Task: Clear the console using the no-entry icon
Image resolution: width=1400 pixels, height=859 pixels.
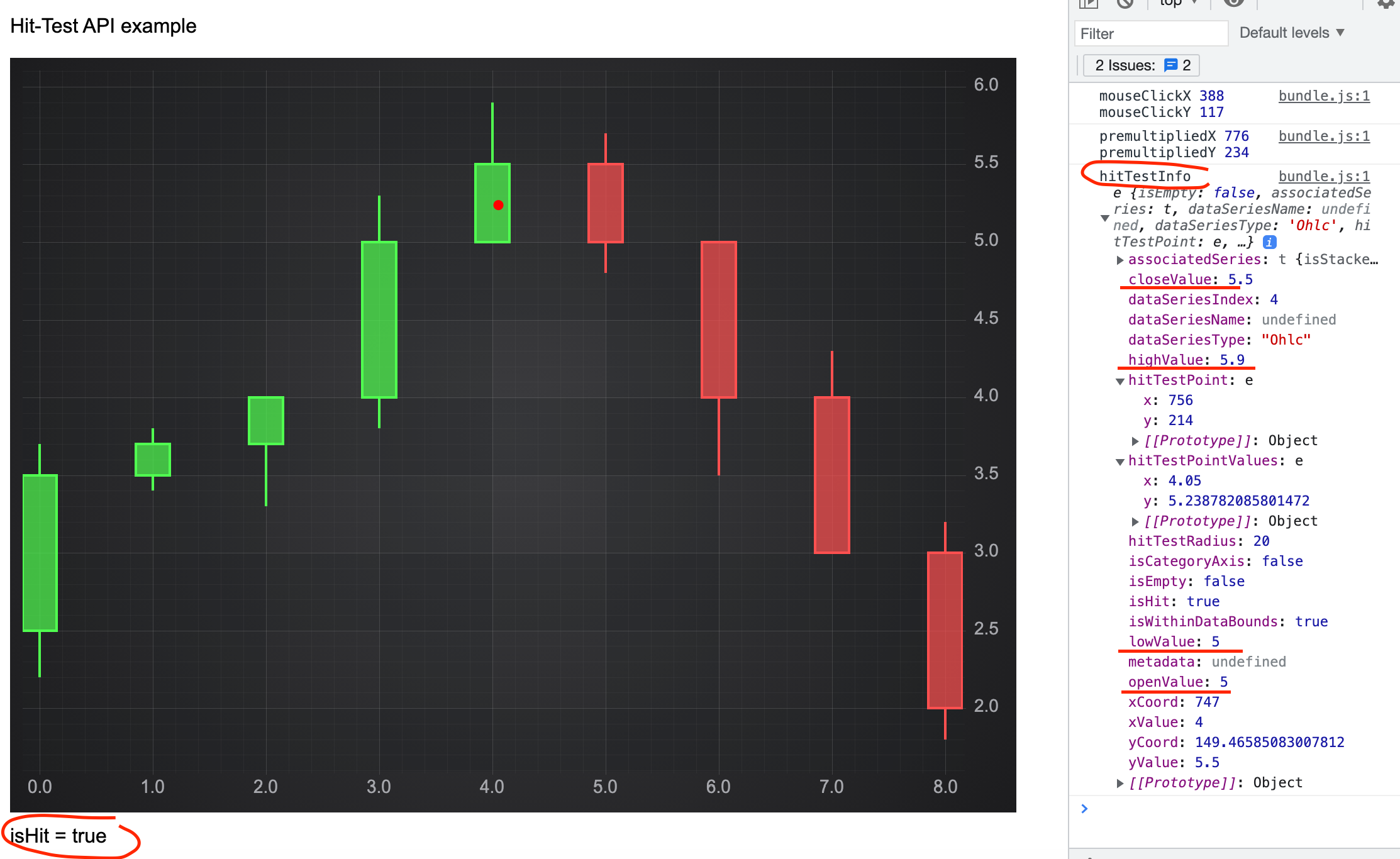Action: click(1126, 3)
